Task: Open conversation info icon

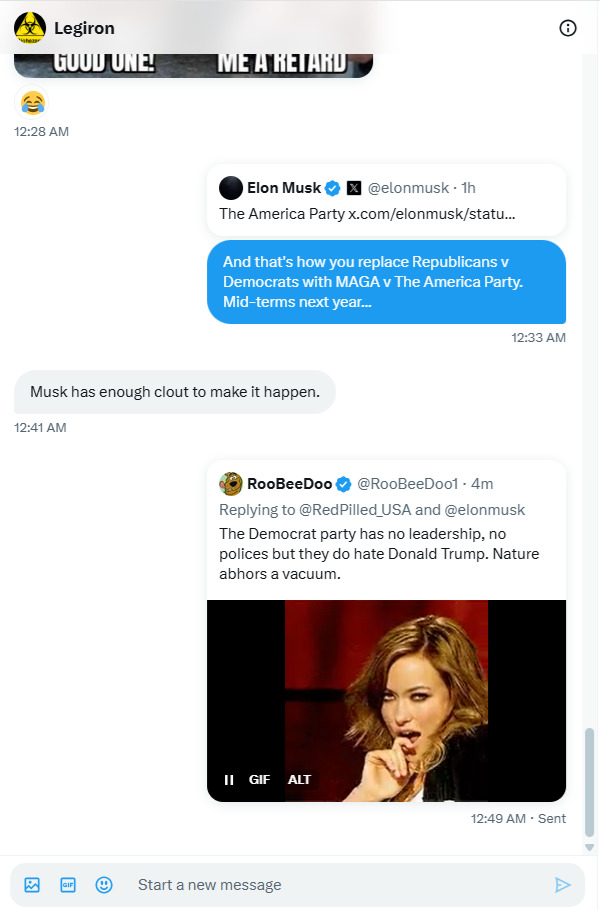Action: 567,28
